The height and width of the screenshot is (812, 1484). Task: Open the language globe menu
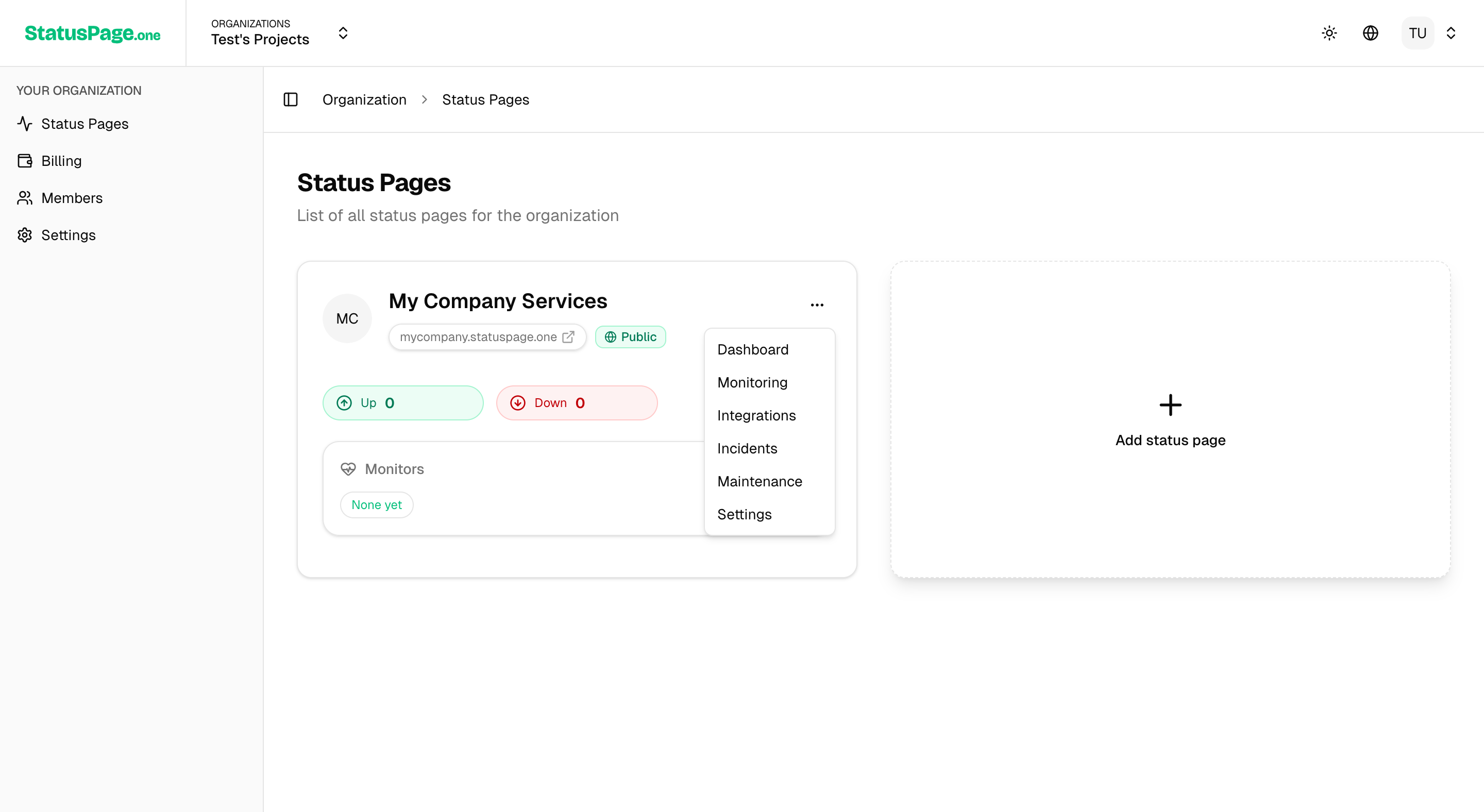click(1371, 33)
